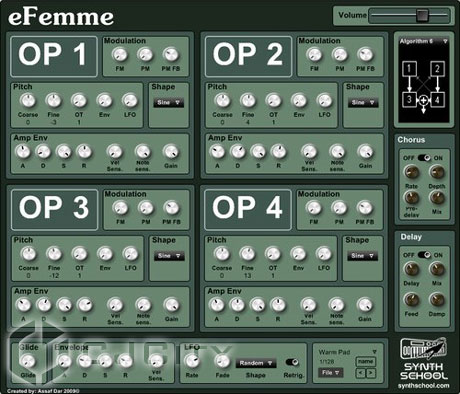Open OP 1 Shape Sine dropdown
Image resolution: width=460 pixels, height=394 pixels.
[169, 103]
